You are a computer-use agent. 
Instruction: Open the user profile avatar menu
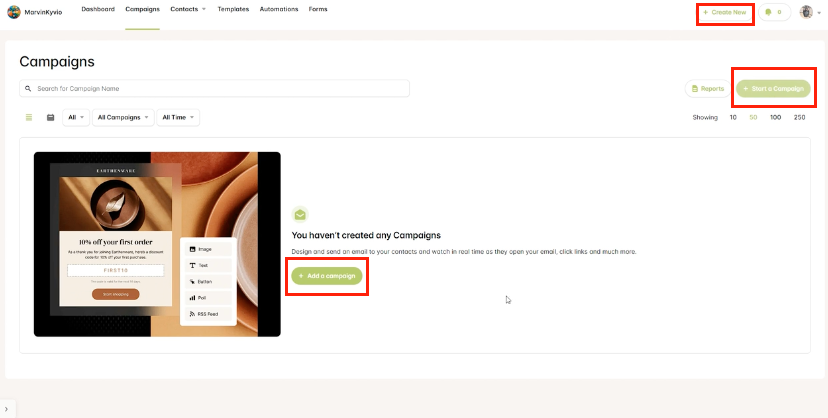[x=806, y=12]
